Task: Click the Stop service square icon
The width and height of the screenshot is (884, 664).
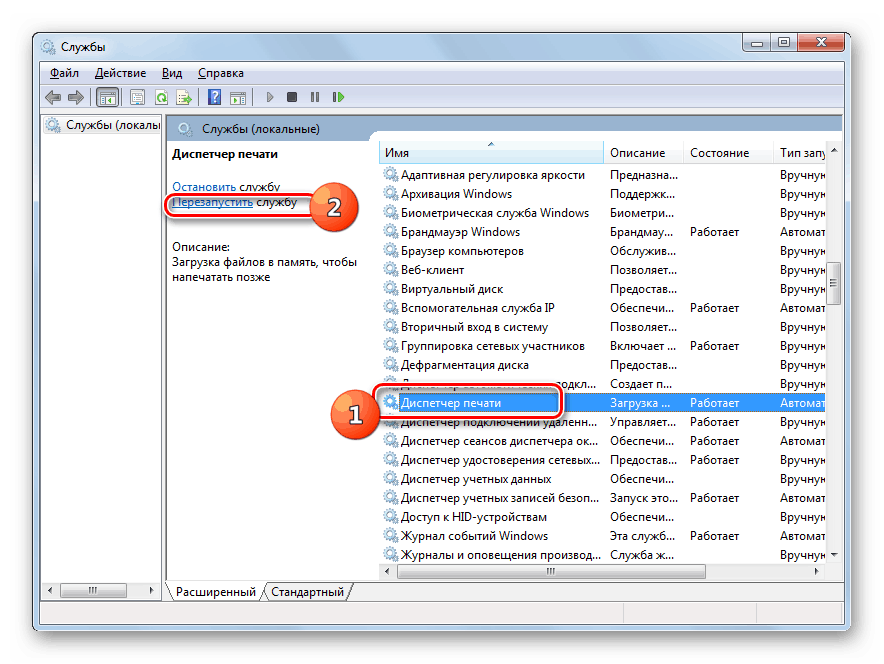Action: 293,97
